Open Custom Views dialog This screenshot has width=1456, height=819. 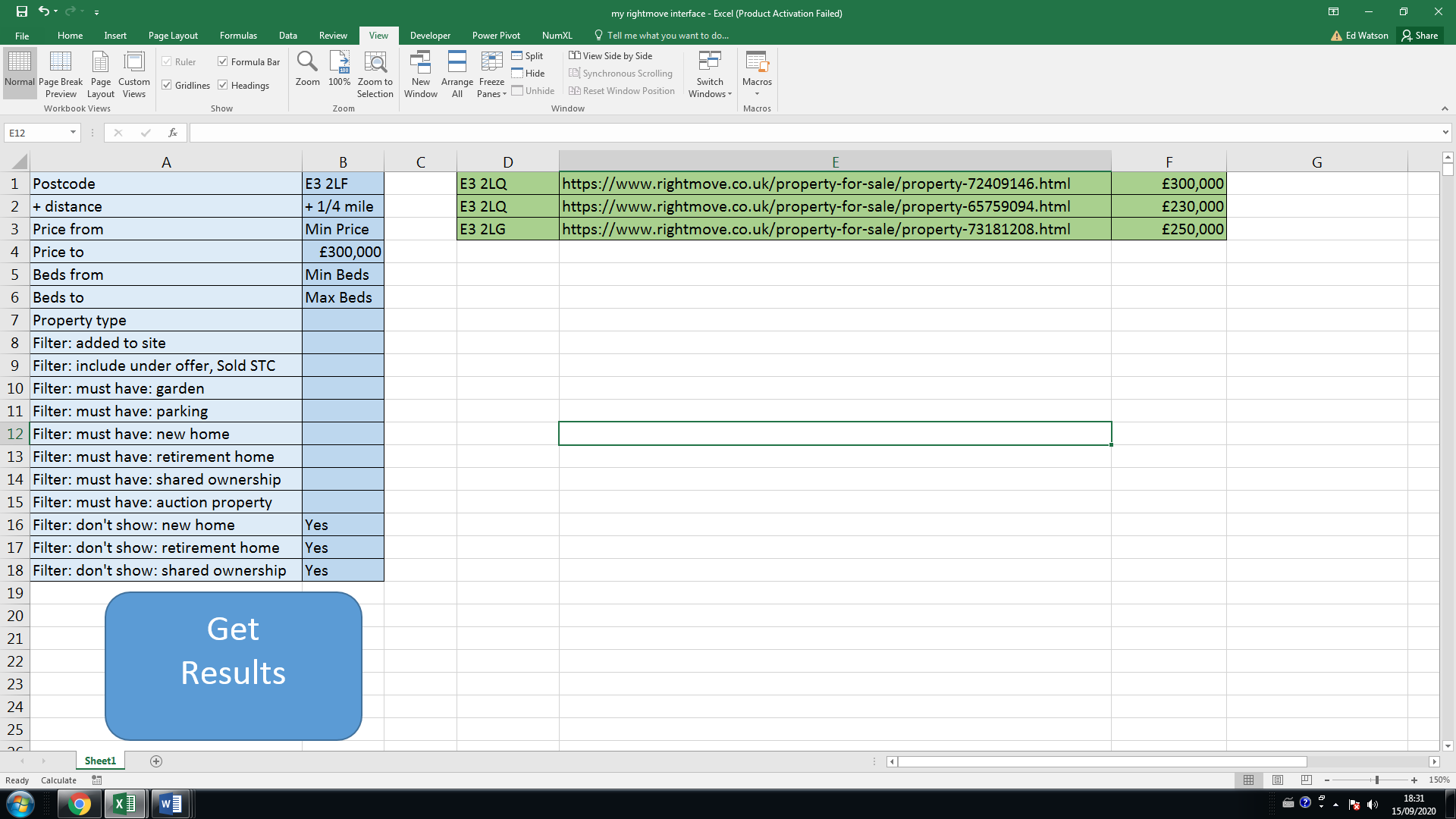click(134, 74)
